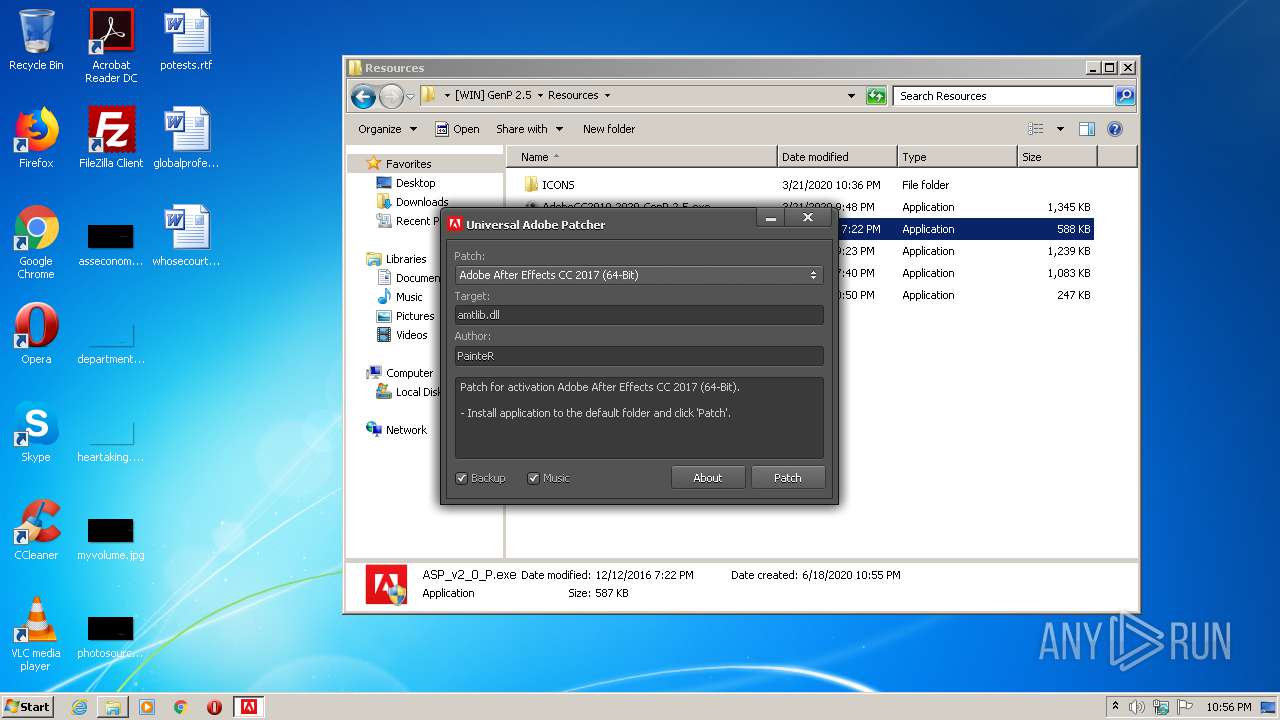
Task: Open the potests.rtf desktop file
Action: point(186,40)
